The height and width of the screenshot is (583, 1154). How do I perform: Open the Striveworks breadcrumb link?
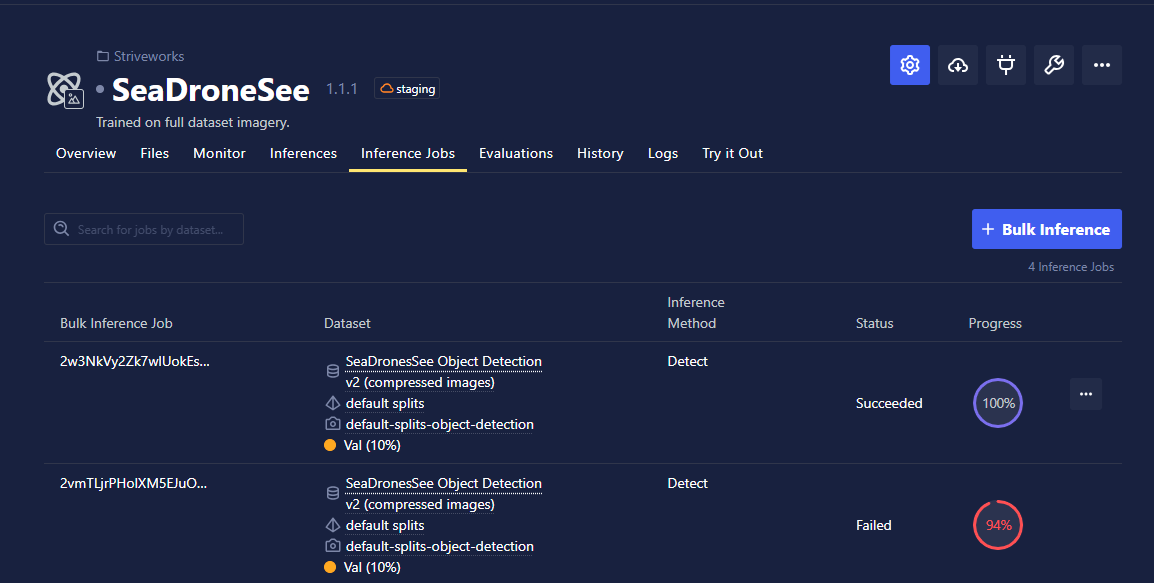pos(149,56)
